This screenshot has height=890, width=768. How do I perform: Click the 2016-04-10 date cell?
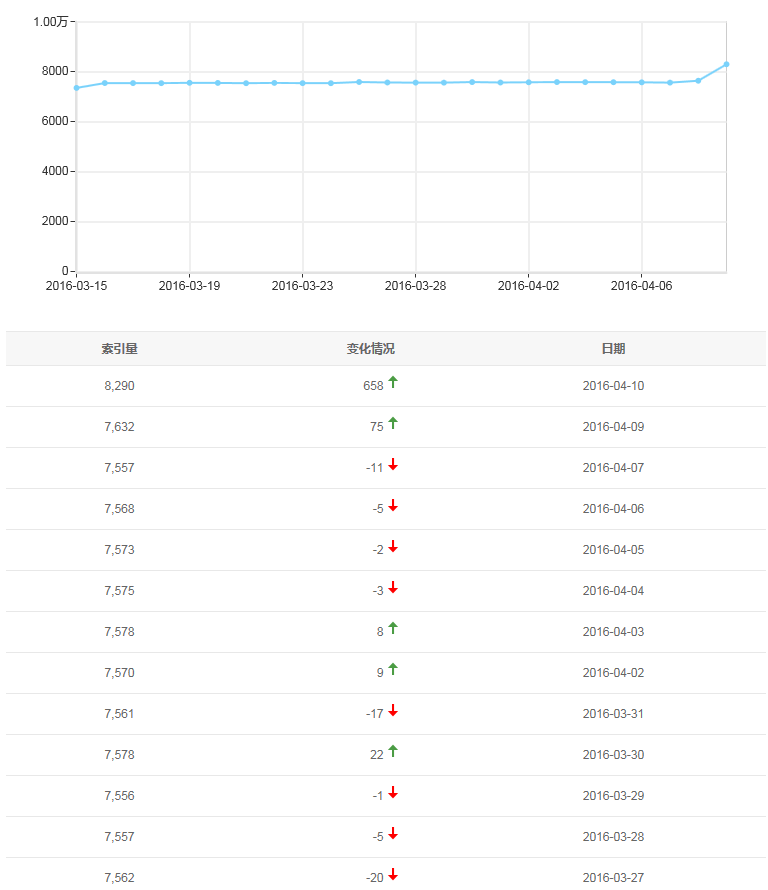coord(613,386)
